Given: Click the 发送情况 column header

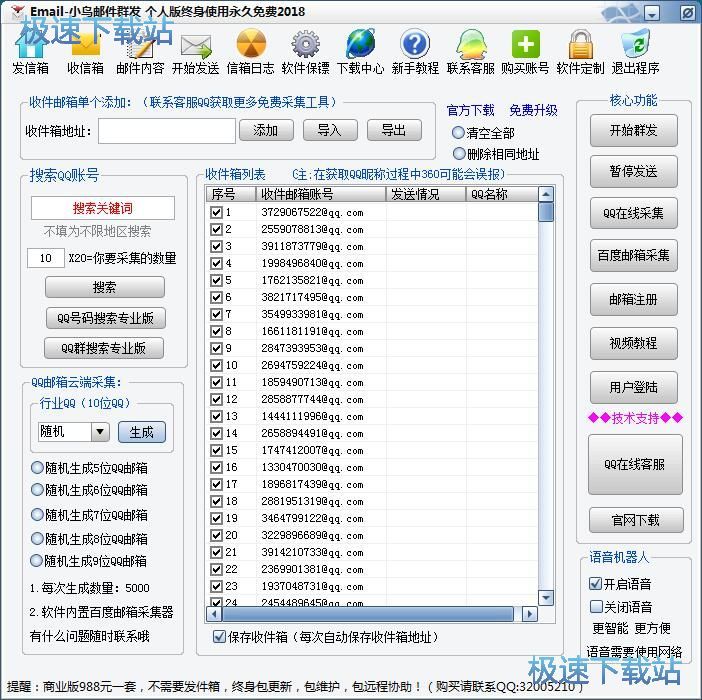Looking at the screenshot, I should pos(426,194).
